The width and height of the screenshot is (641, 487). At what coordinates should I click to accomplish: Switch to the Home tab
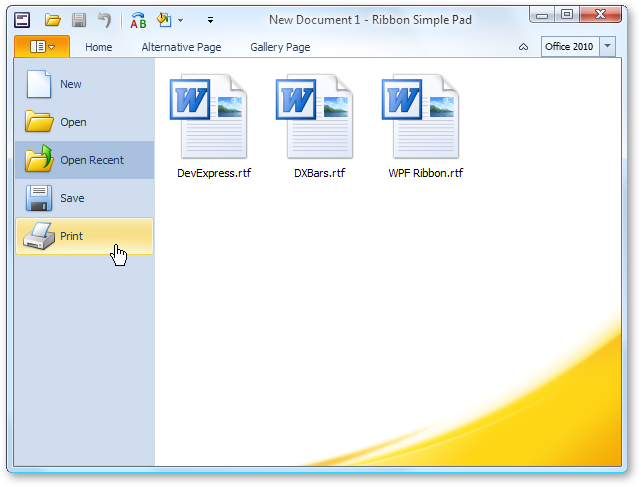tap(99, 47)
